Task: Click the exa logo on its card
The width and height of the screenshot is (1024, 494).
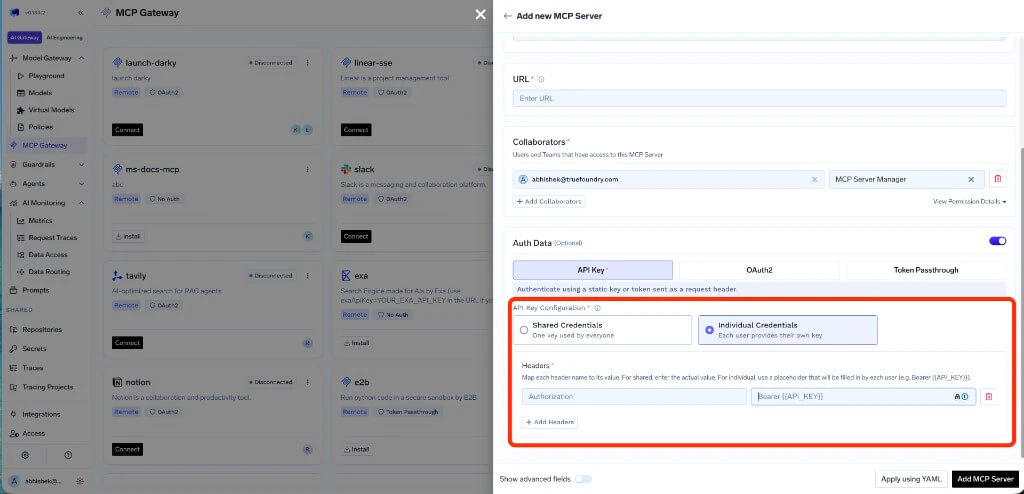Action: pyautogui.click(x=346, y=276)
